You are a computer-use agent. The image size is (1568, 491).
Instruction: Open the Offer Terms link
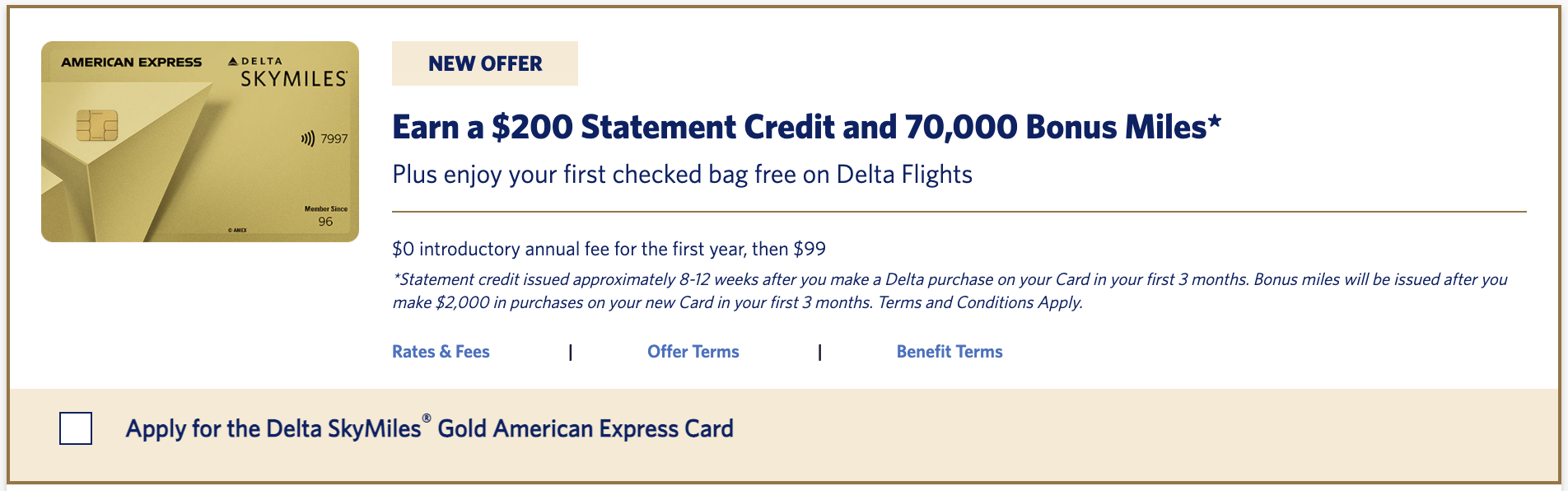click(693, 352)
